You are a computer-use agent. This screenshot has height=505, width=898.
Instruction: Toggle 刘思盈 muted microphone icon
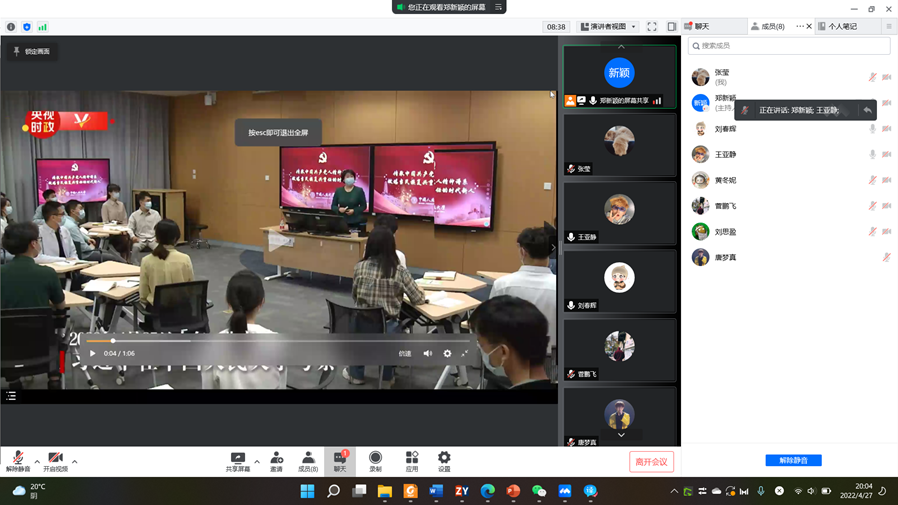coord(872,231)
